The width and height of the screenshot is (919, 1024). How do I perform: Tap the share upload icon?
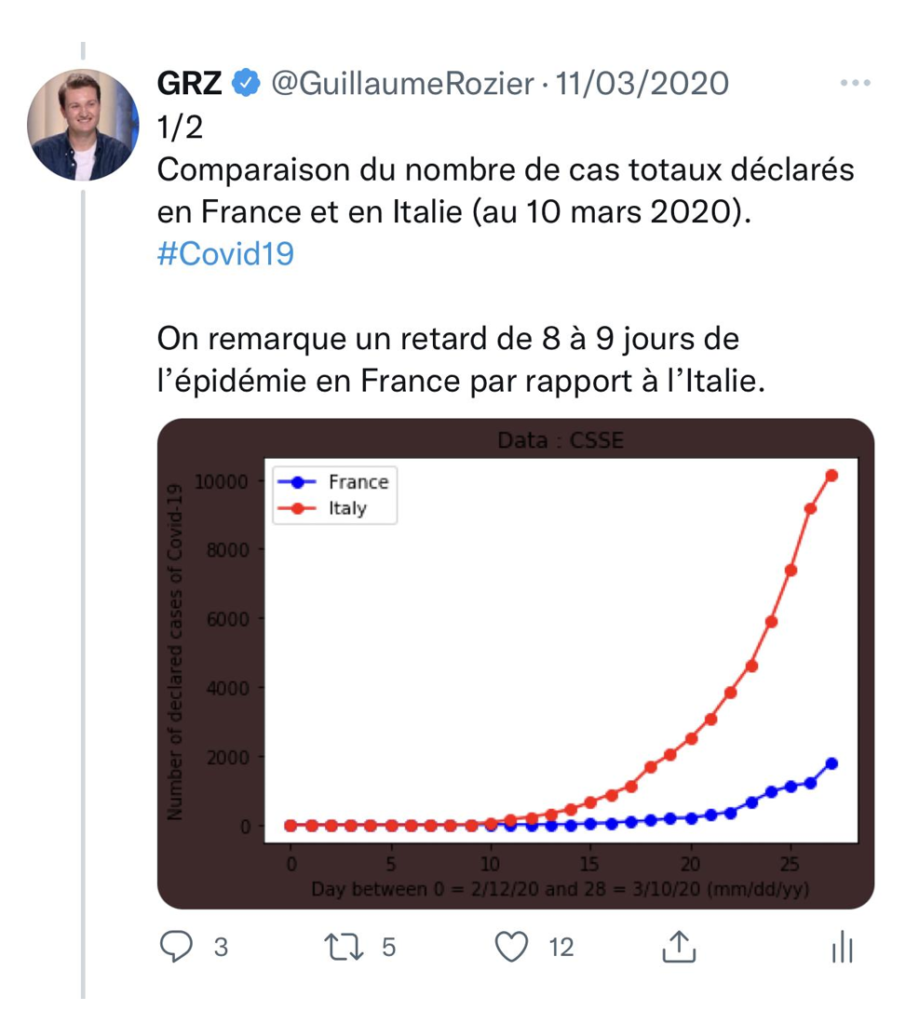pyautogui.click(x=679, y=947)
